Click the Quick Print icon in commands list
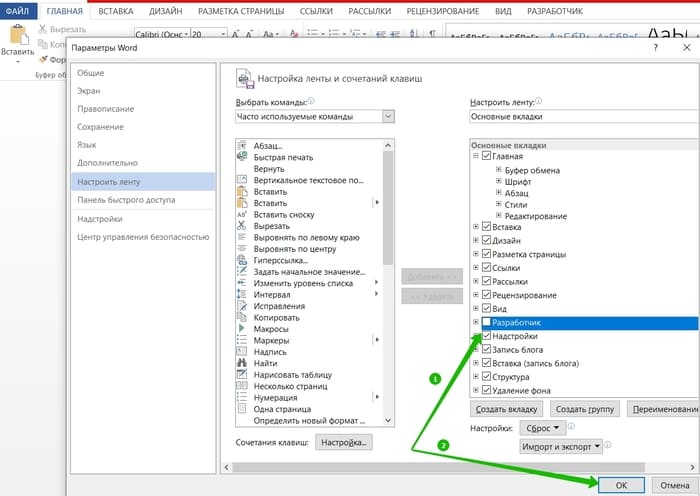700x496 pixels. pyautogui.click(x=242, y=156)
